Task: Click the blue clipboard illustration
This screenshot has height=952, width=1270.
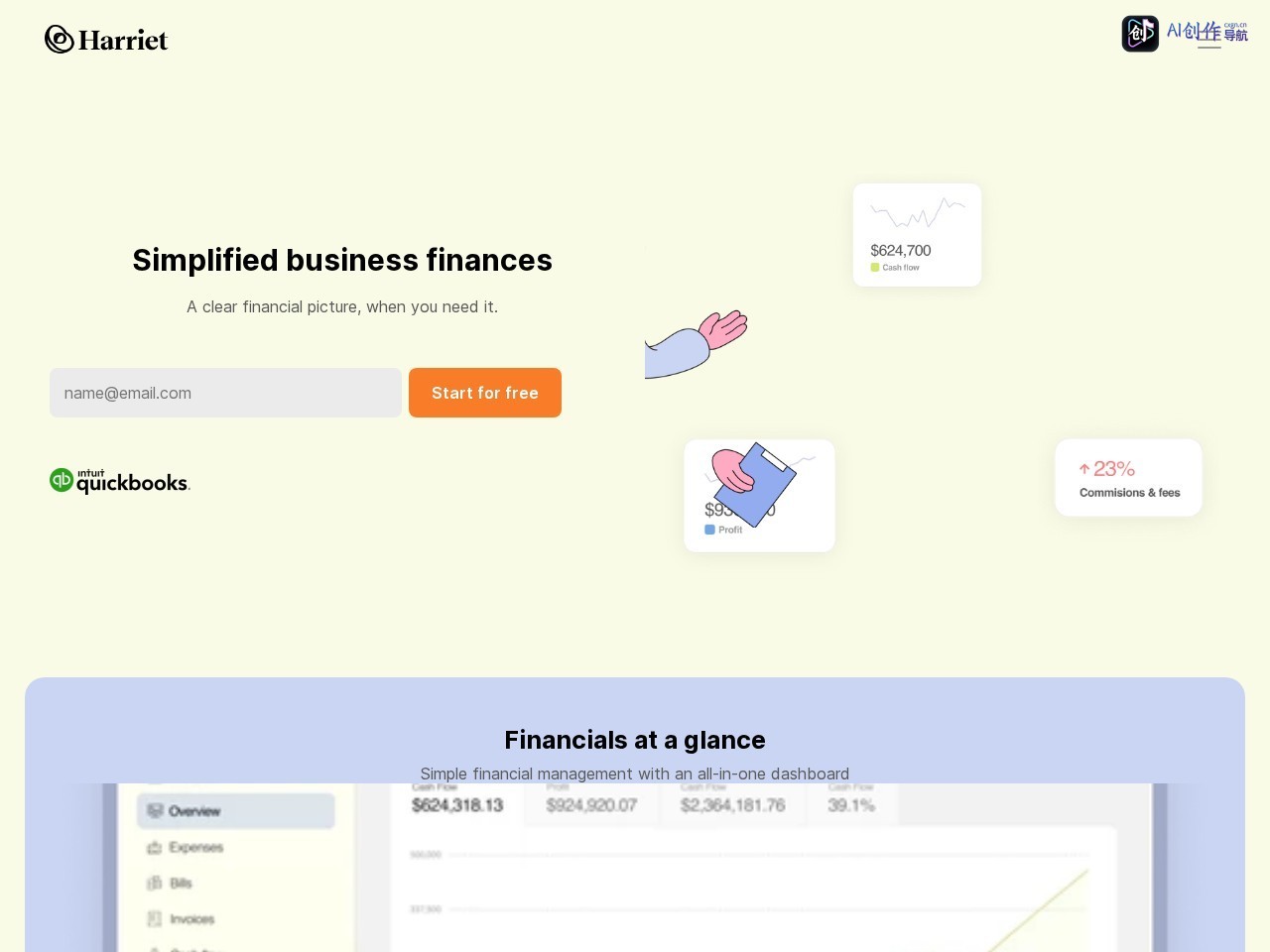Action: point(755,485)
